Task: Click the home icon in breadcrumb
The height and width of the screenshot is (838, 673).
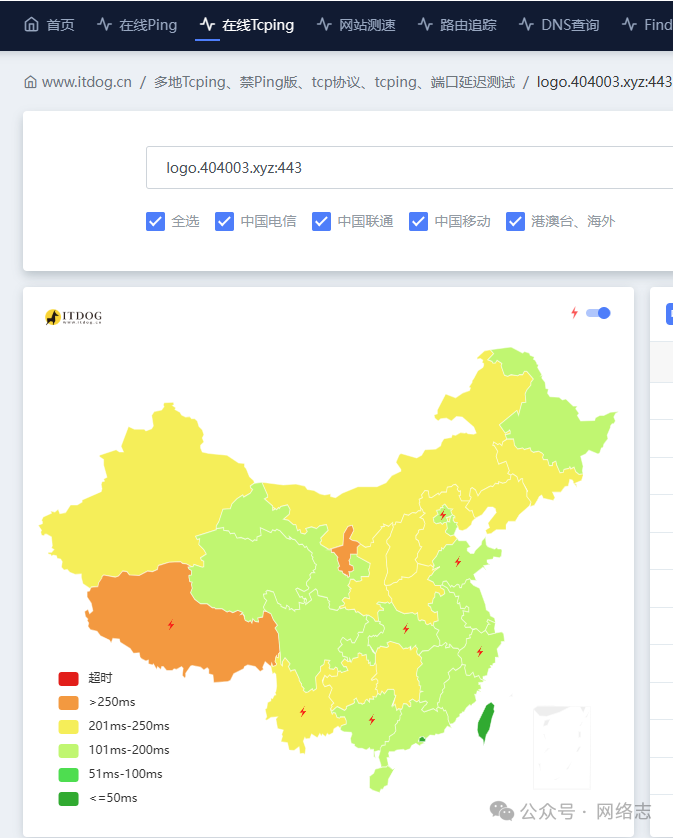Action: (x=30, y=82)
